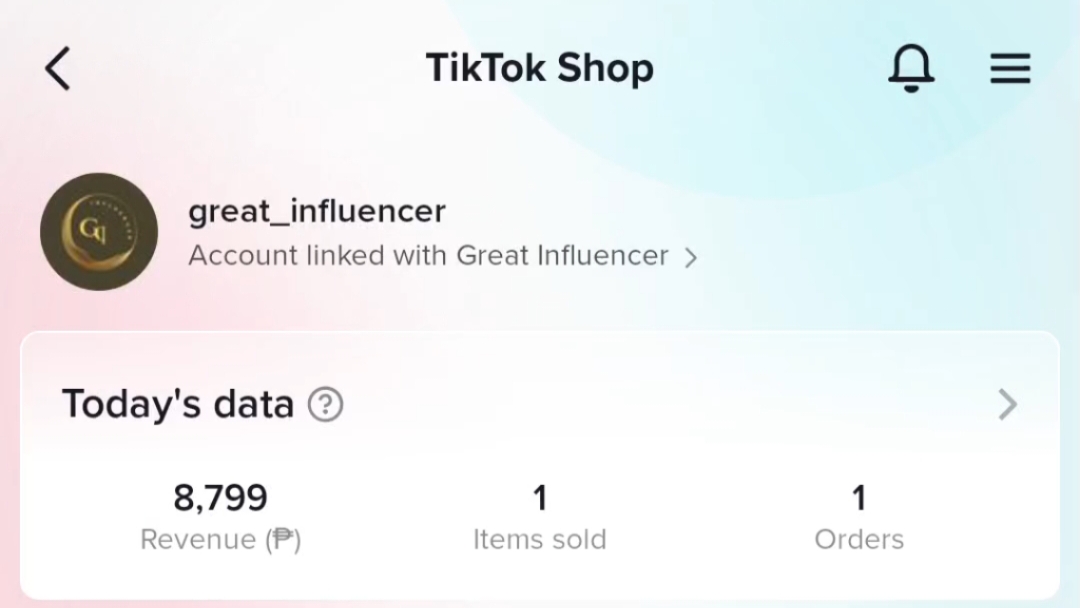Tap the Items sold label
Viewport: 1080px width, 608px height.
coord(539,539)
